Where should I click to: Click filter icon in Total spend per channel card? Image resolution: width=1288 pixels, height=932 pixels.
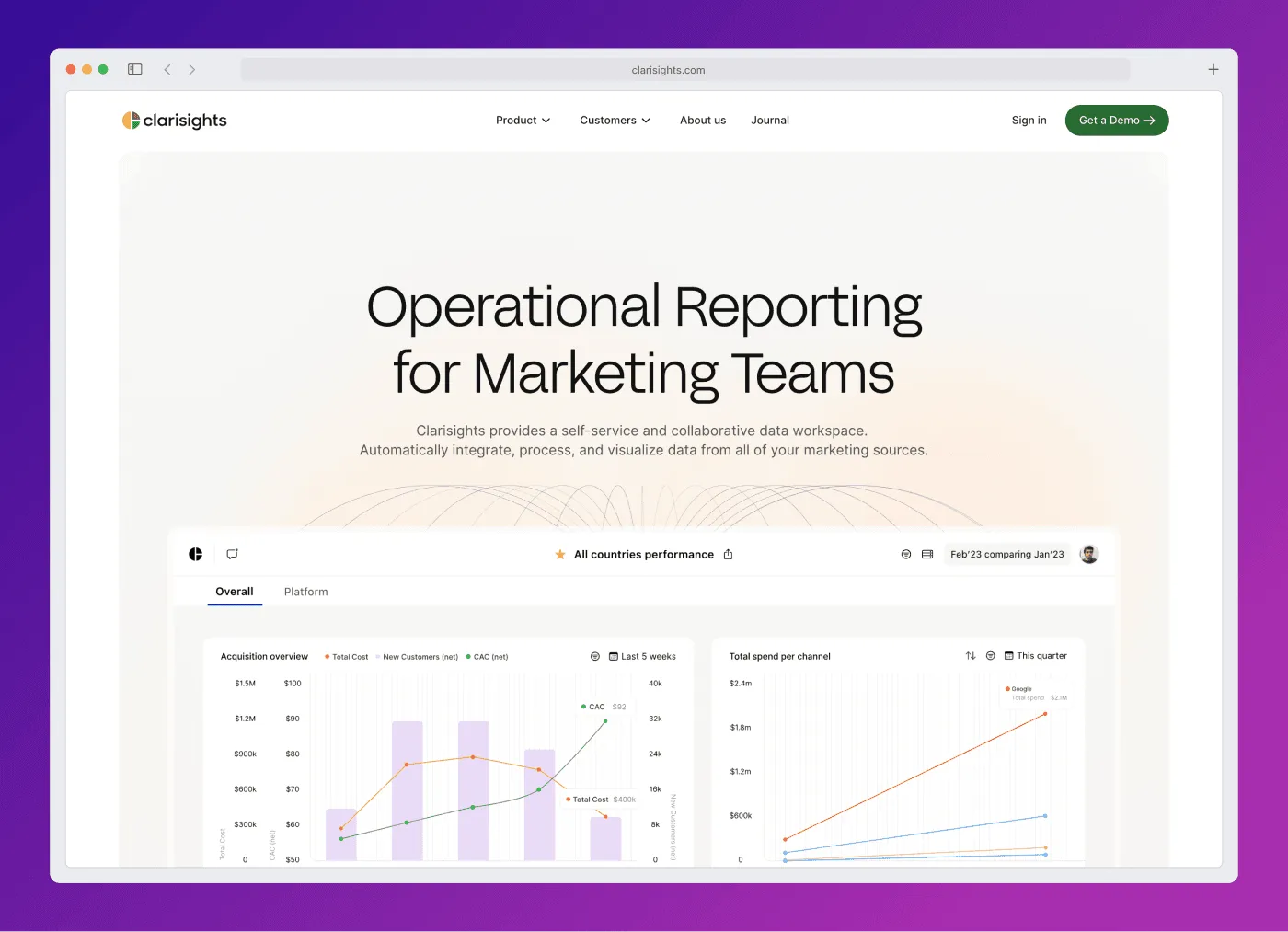[x=991, y=655]
